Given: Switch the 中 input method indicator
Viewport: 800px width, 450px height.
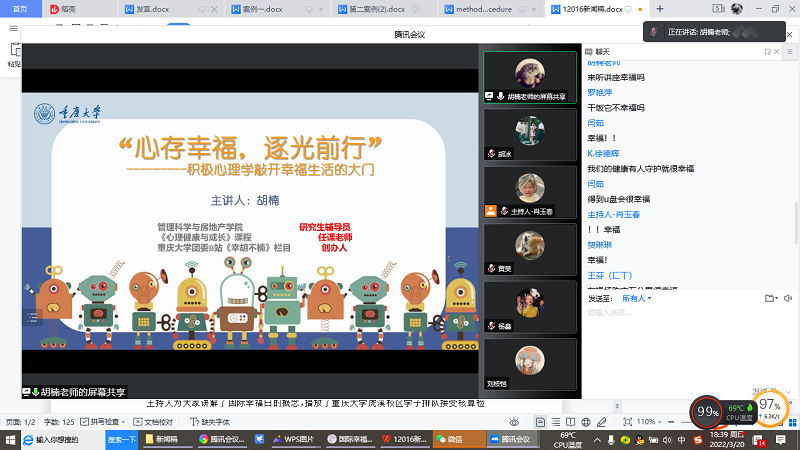Looking at the screenshot, I should pyautogui.click(x=682, y=440).
